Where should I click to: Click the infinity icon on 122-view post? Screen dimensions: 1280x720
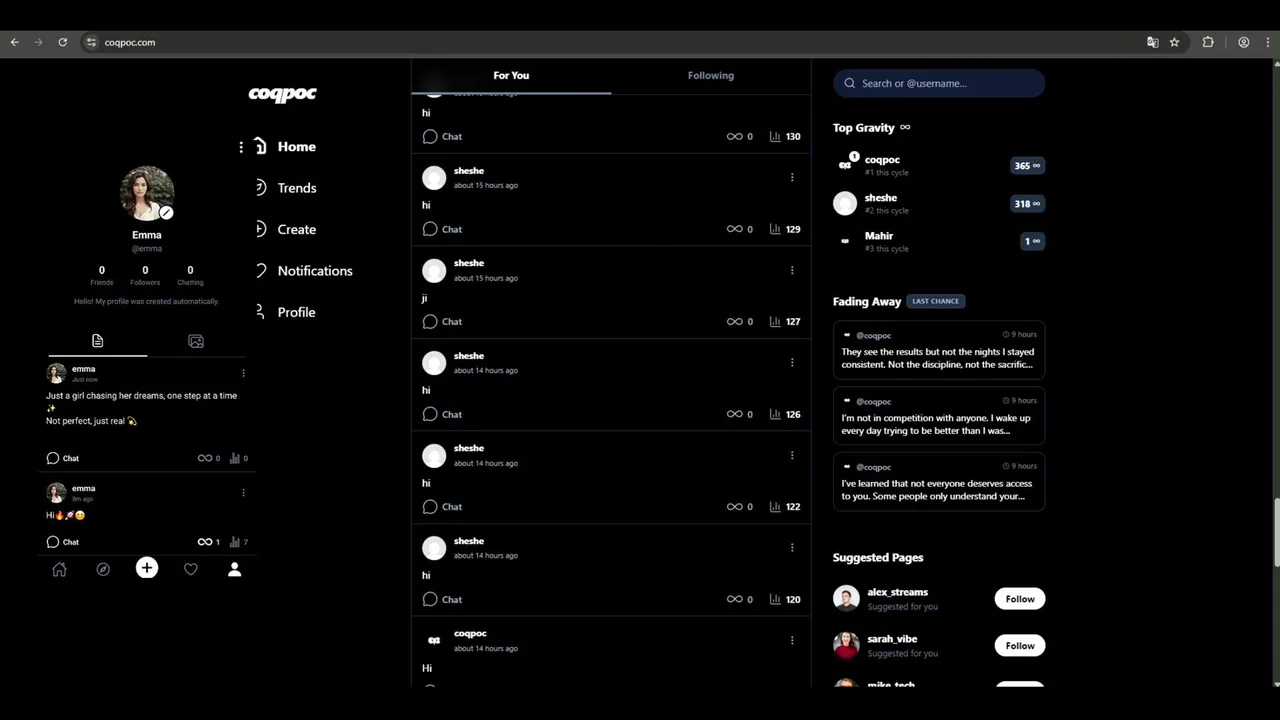point(734,506)
